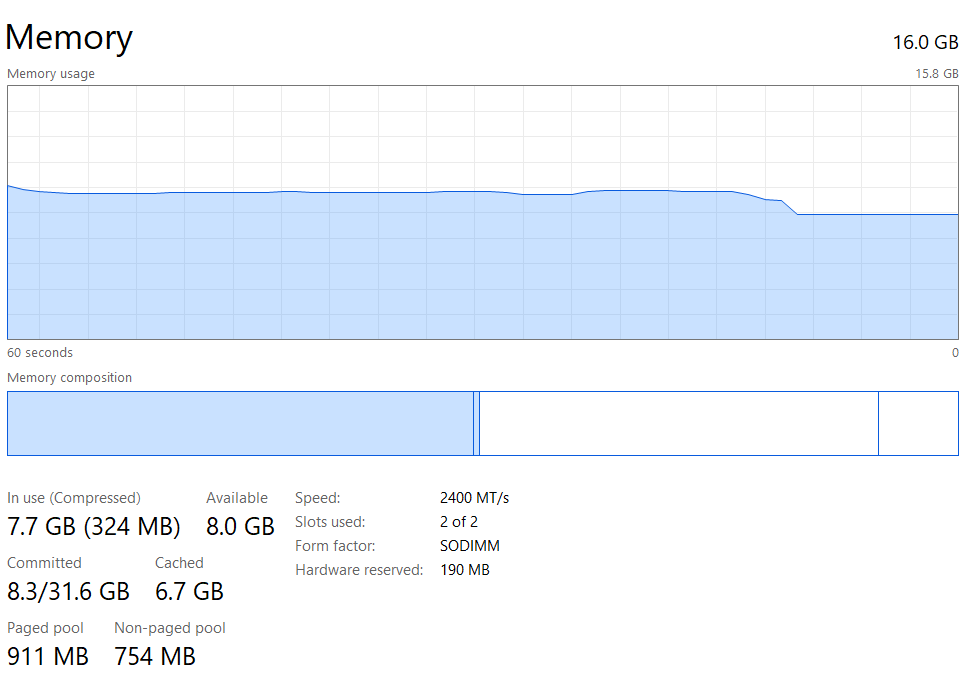This screenshot has height=684, width=967.
Task: Click the In use value 7.7 GB (324 MB)
Action: click(x=94, y=526)
